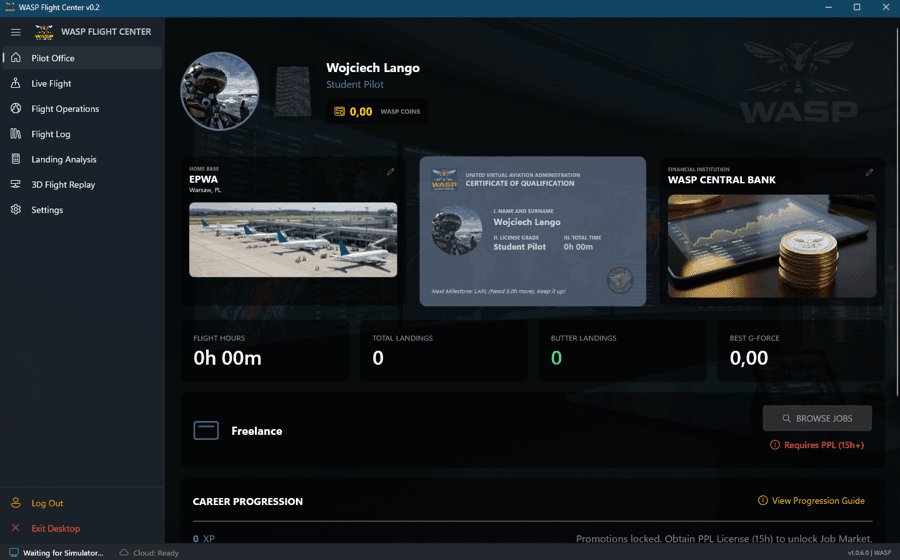Image resolution: width=900 pixels, height=560 pixels.
Task: Click the Career Progression heading
Action: [x=247, y=501]
